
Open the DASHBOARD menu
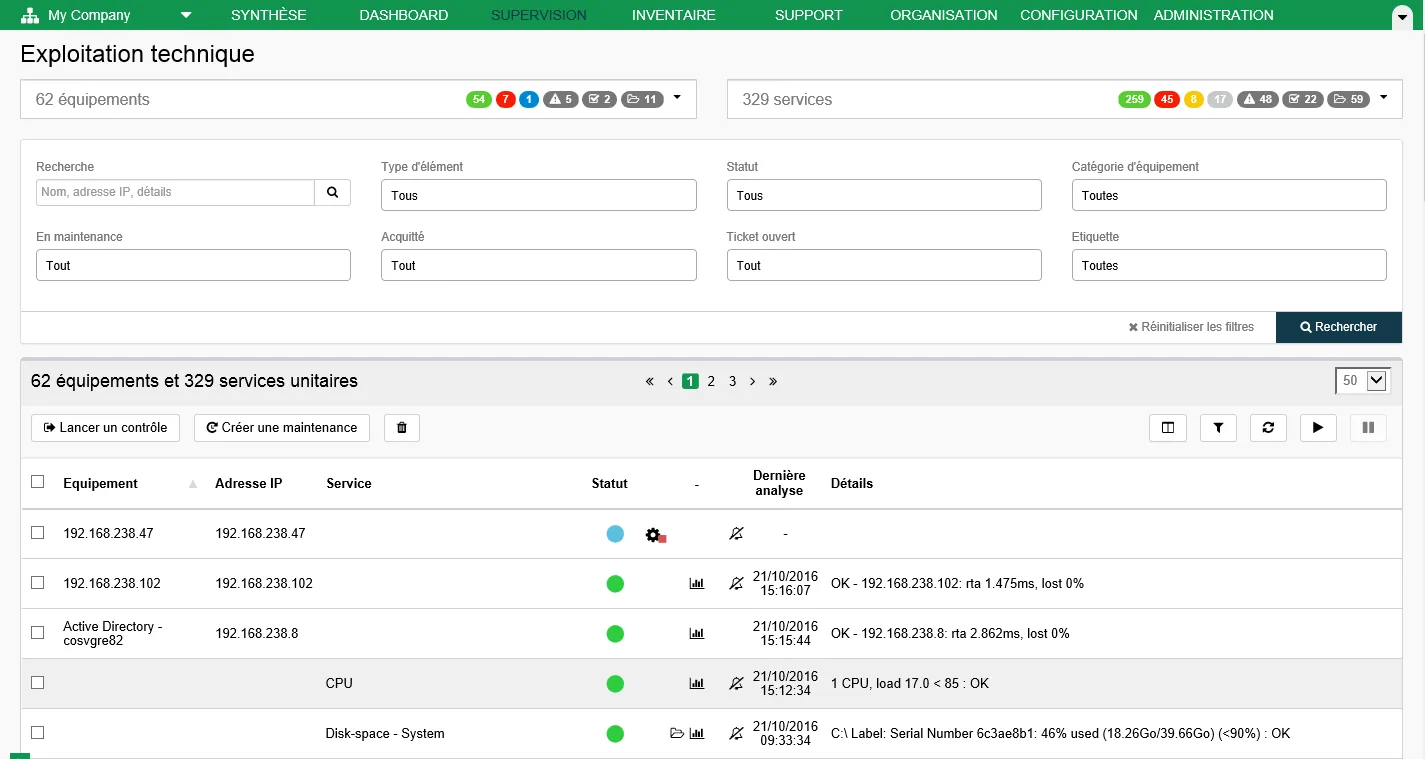[x=404, y=15]
